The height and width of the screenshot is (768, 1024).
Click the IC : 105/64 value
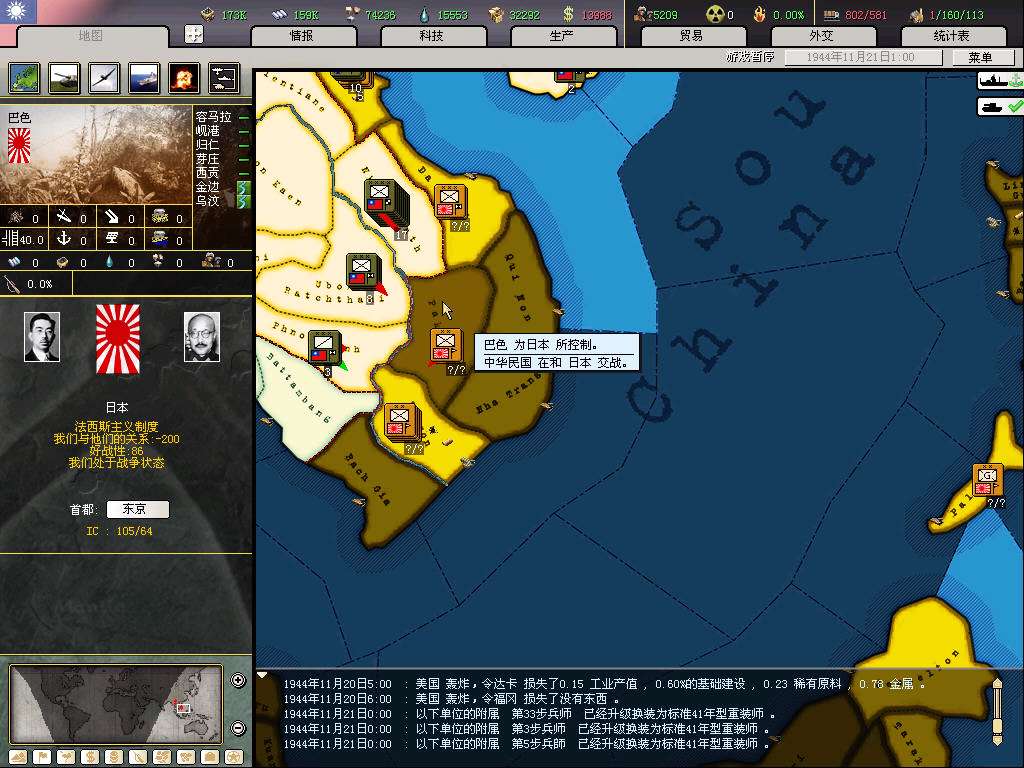pos(120,531)
